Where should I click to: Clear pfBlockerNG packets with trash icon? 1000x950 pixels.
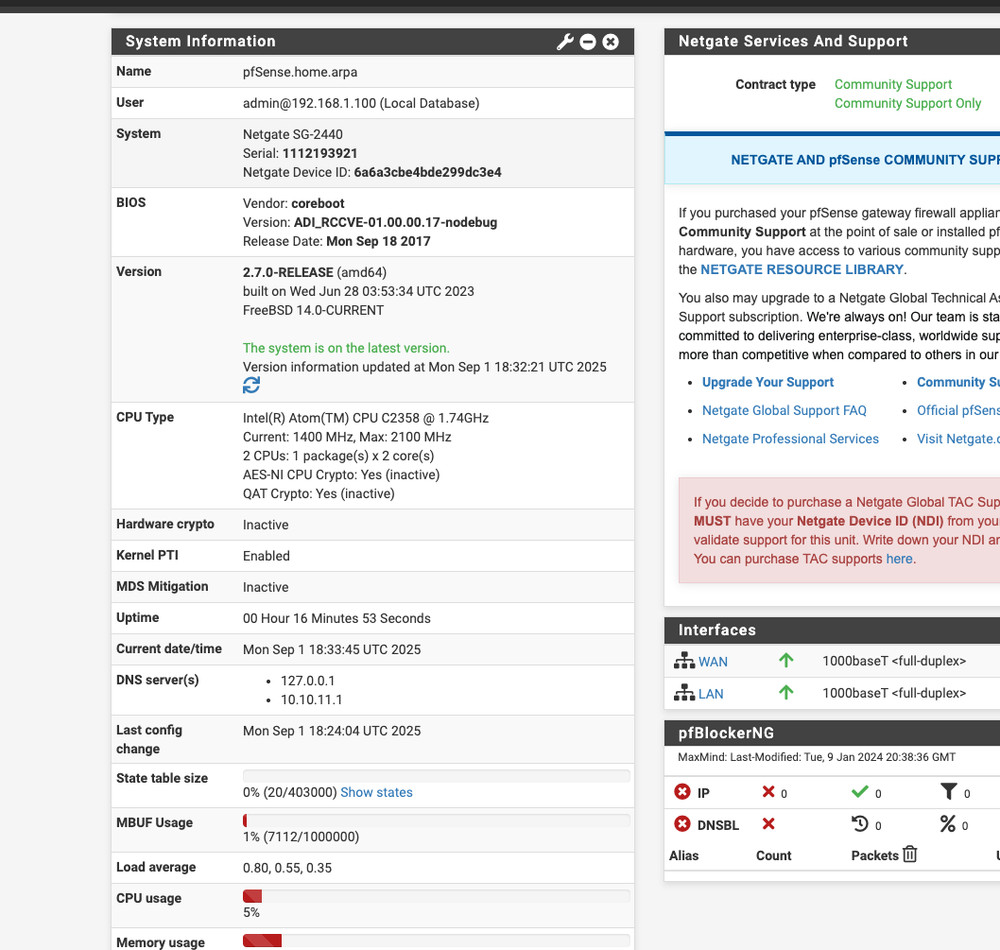tap(910, 854)
